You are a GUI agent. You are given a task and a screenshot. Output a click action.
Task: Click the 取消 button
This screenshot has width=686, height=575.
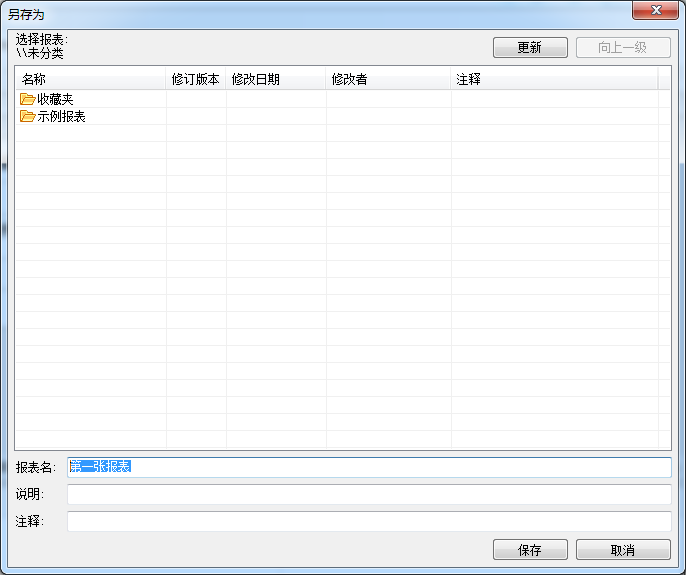pyautogui.click(x=623, y=550)
